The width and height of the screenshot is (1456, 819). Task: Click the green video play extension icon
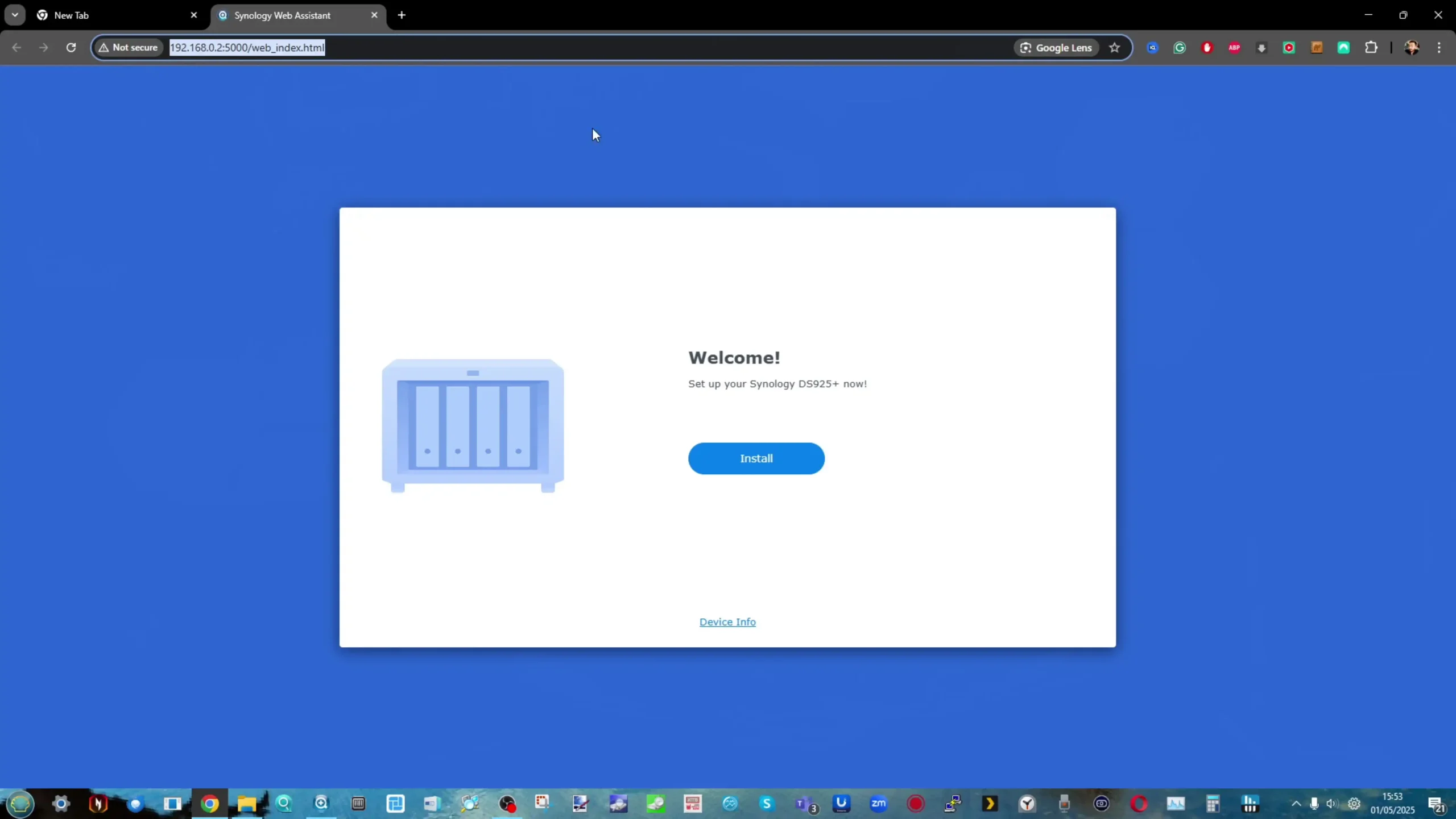tap(1289, 48)
